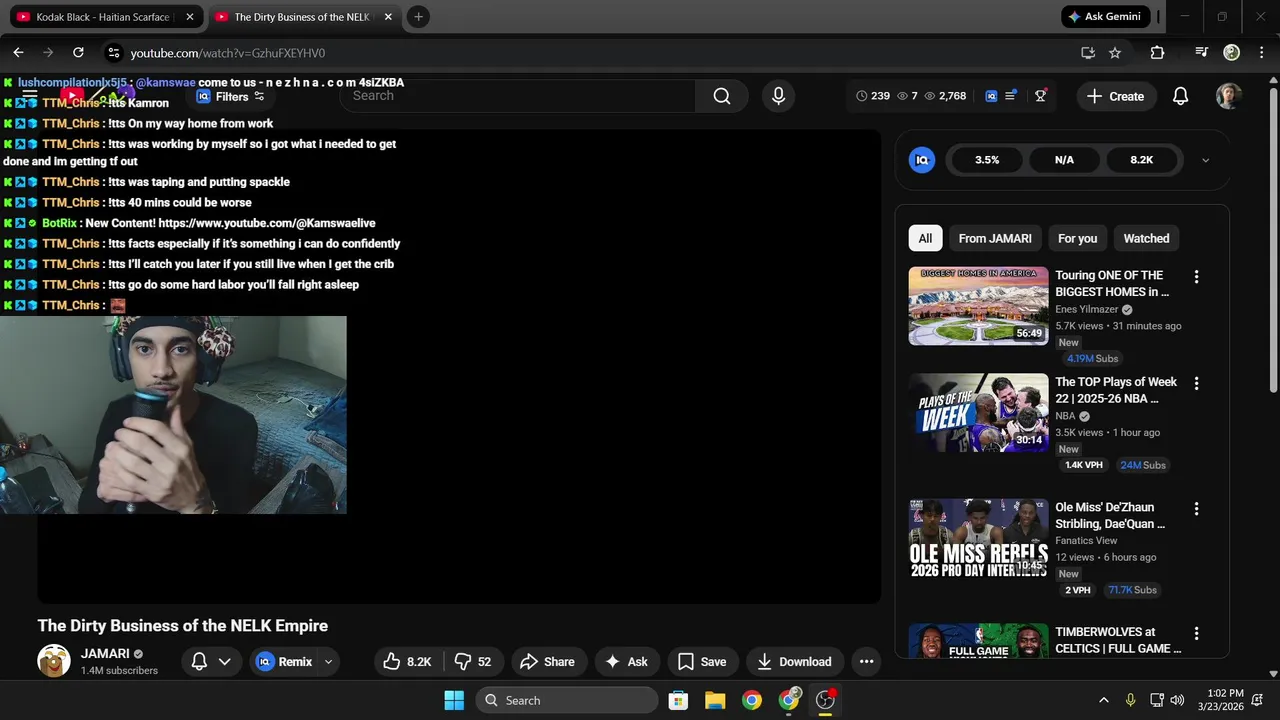Expand the vidIQ score panel chevron
1280x720 pixels.
[1205, 160]
